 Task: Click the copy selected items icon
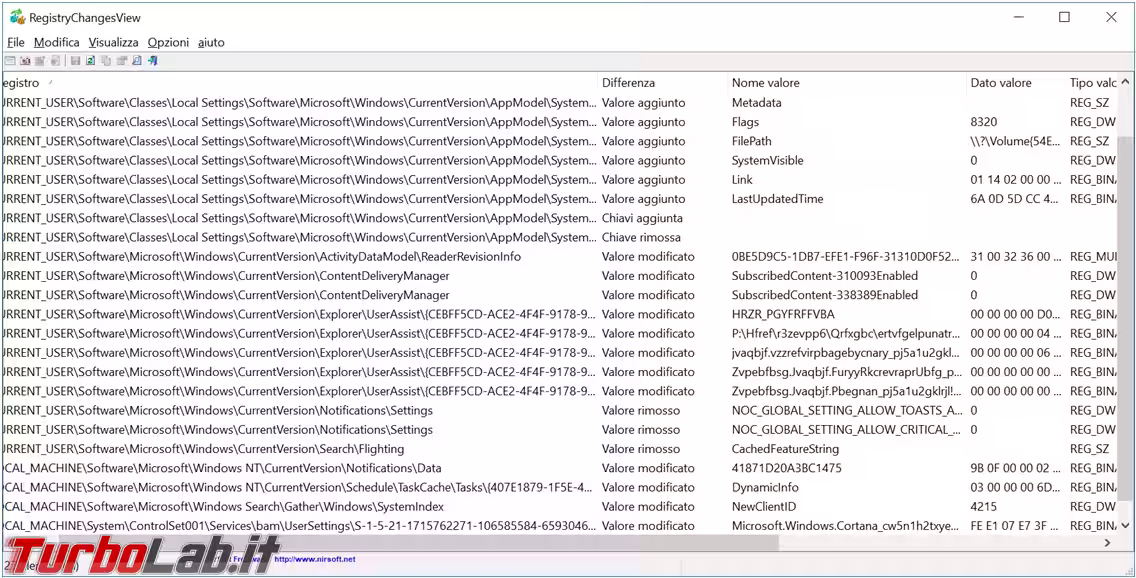(106, 61)
